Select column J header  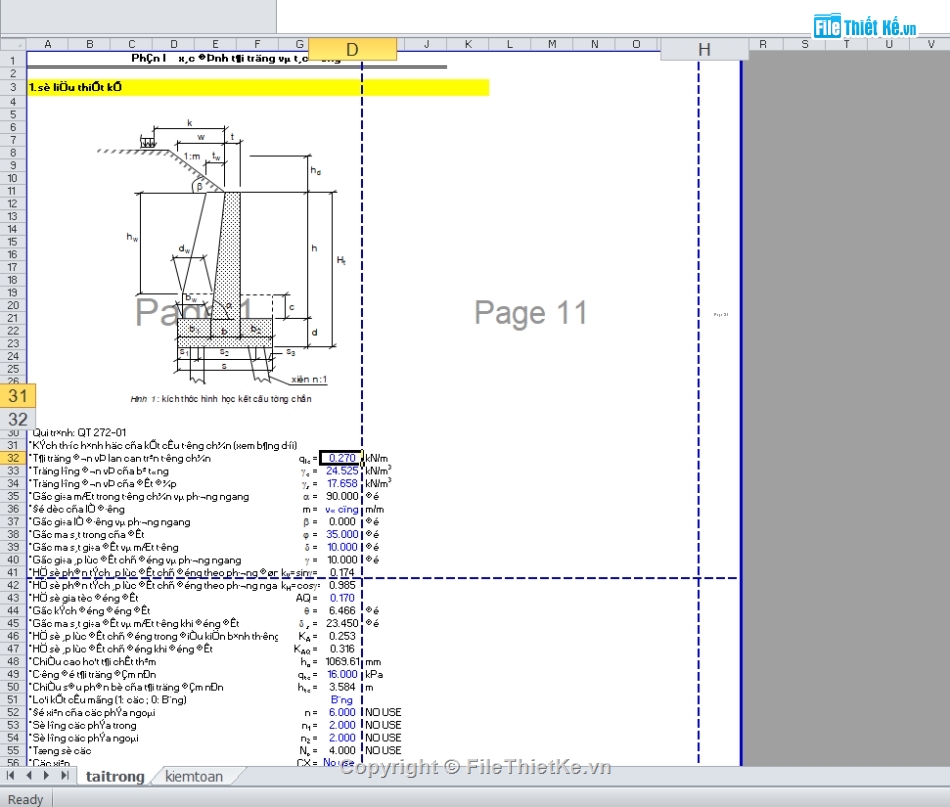coord(426,44)
